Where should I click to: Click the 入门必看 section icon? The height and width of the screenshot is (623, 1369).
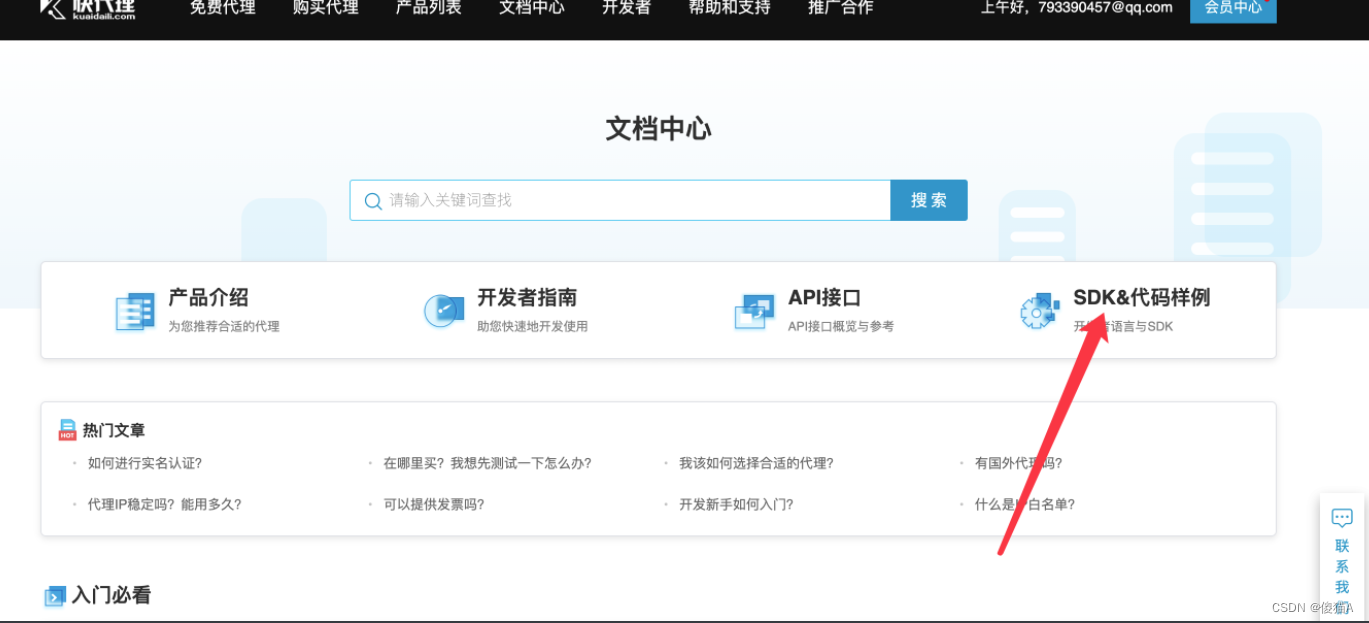[57, 596]
